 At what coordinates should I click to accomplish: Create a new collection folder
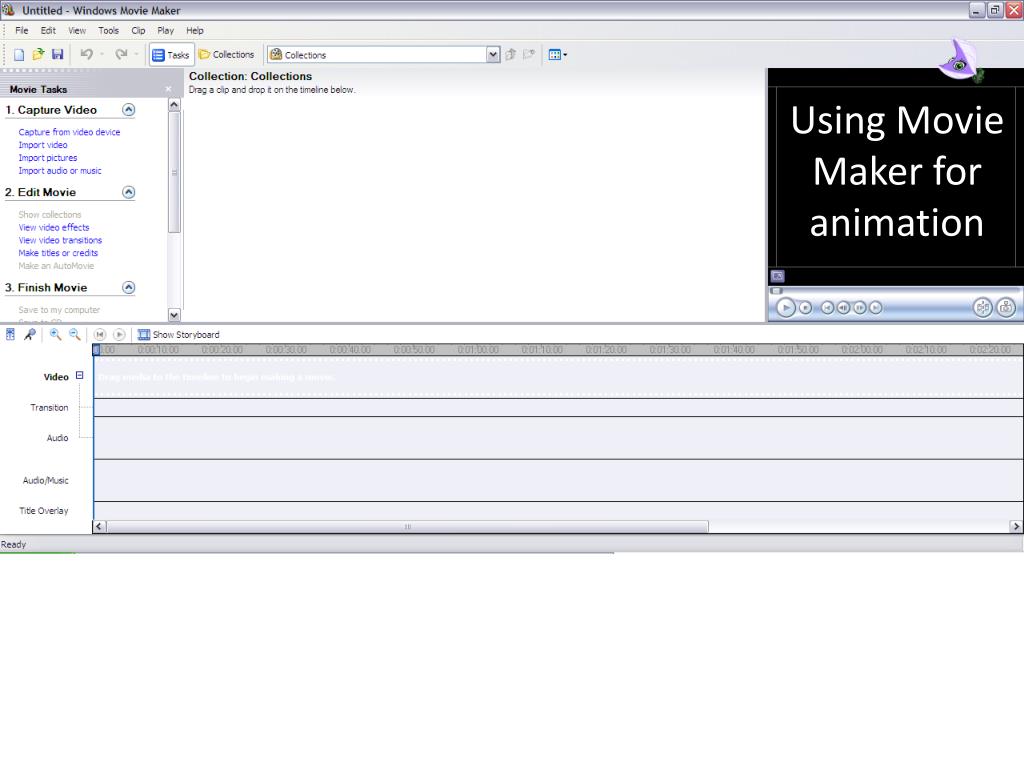(x=528, y=55)
